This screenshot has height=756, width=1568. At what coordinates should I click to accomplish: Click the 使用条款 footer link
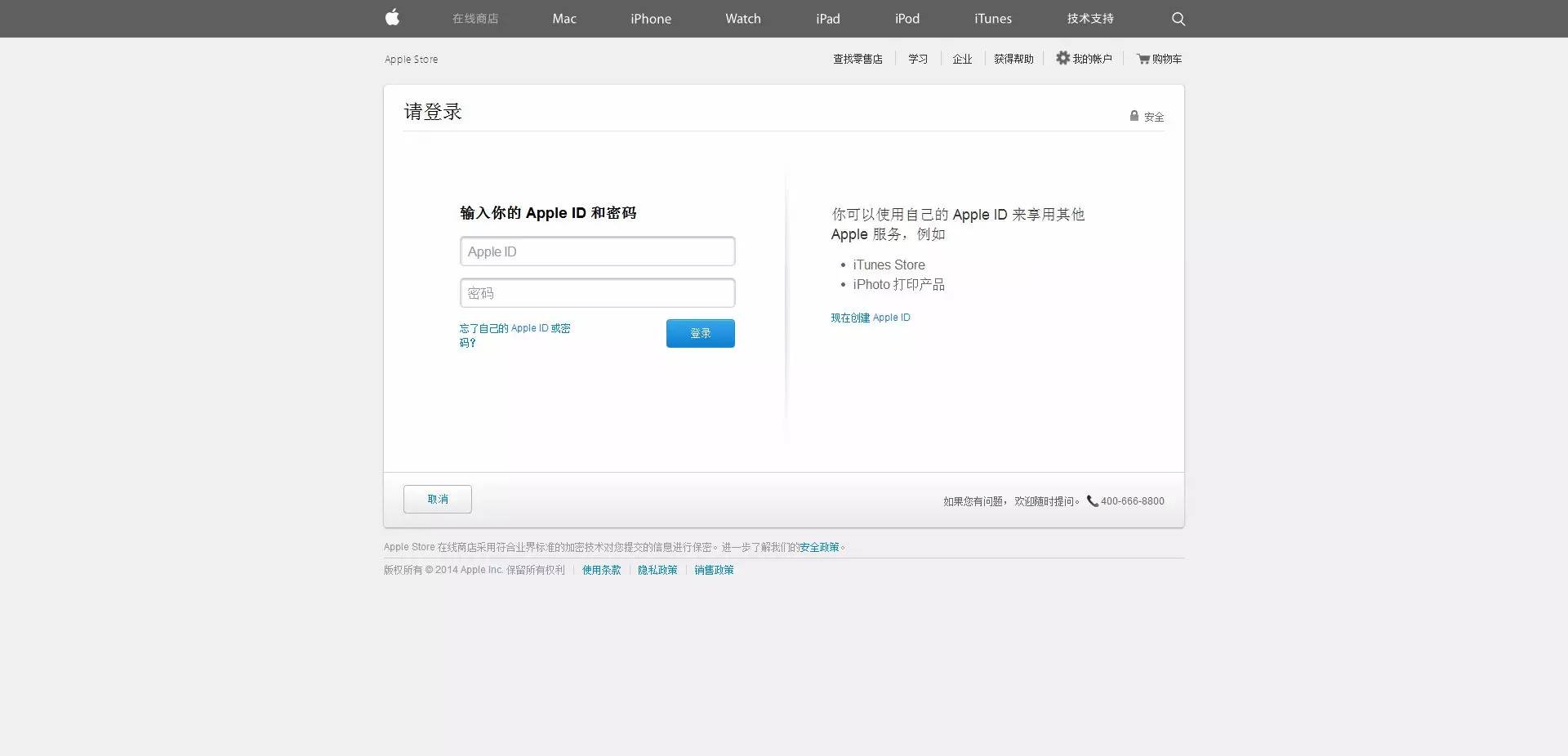601,570
